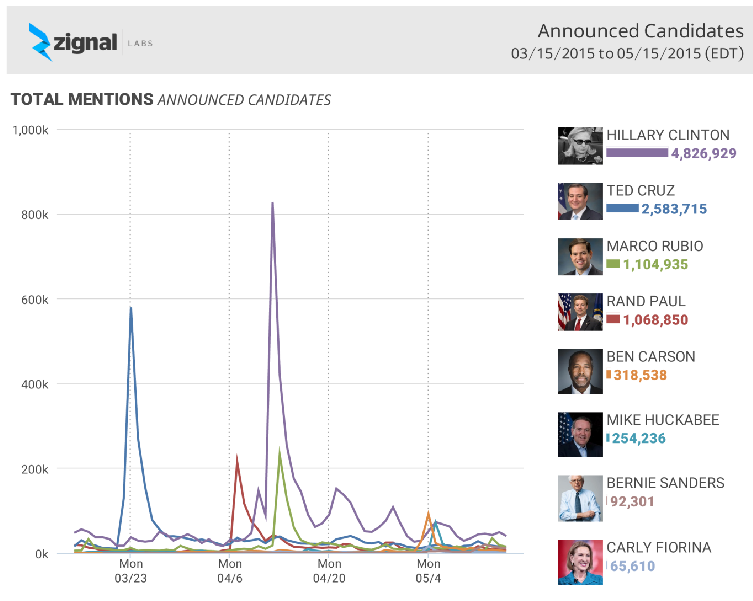Open Marco Rubio's photo thumbnail
This screenshot has height=601, width=753.
tap(580, 257)
